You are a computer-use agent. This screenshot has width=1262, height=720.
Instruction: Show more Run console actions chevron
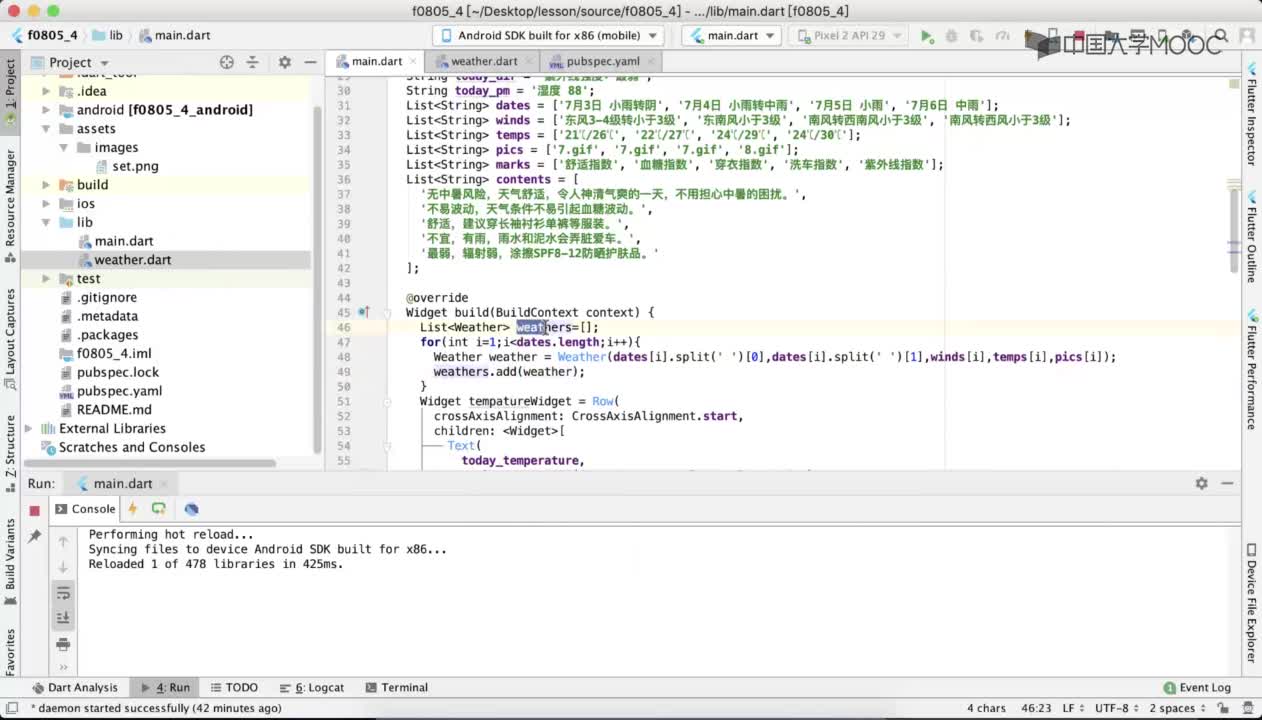pos(63,667)
